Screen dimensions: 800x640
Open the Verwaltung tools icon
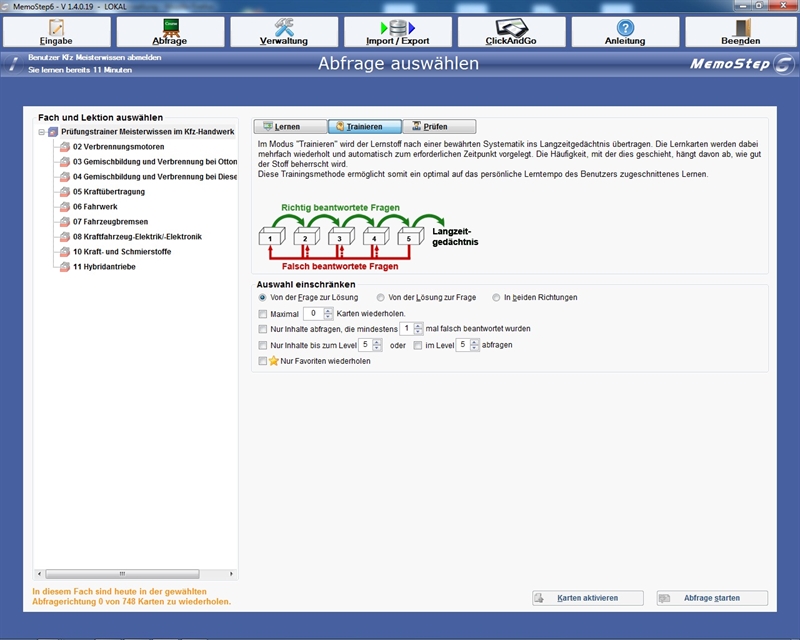click(x=284, y=27)
